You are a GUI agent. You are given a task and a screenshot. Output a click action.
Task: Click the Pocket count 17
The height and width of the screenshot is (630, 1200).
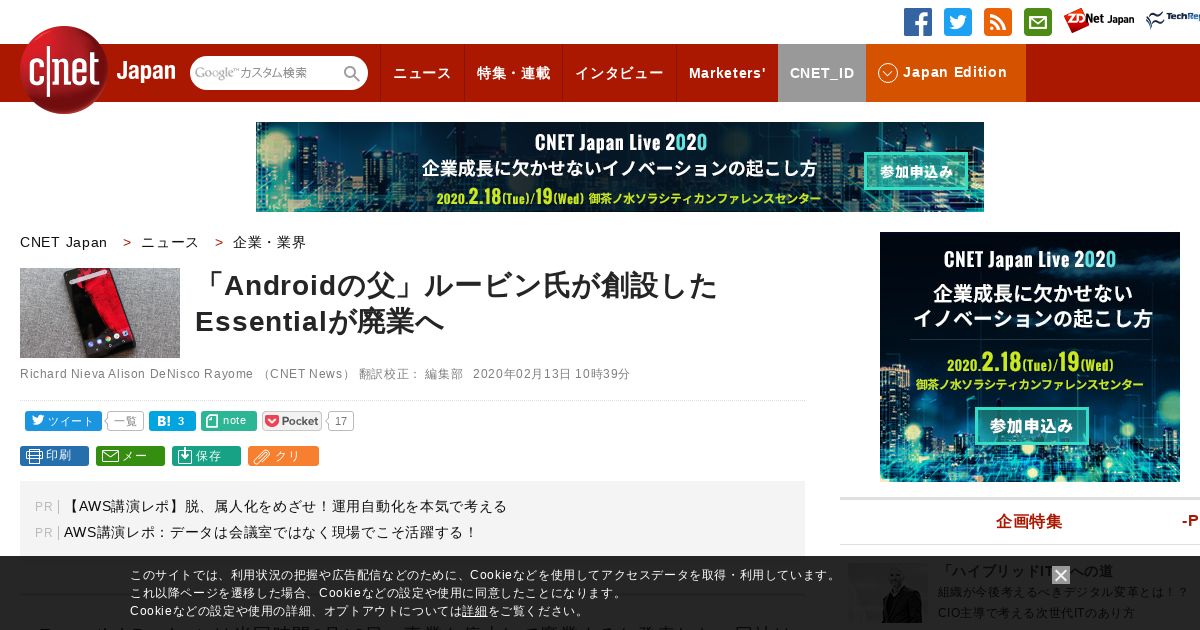click(341, 421)
